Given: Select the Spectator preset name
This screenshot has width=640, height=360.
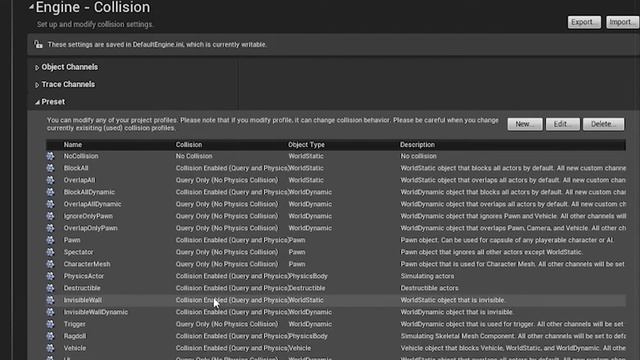Looking at the screenshot, I should [78, 252].
